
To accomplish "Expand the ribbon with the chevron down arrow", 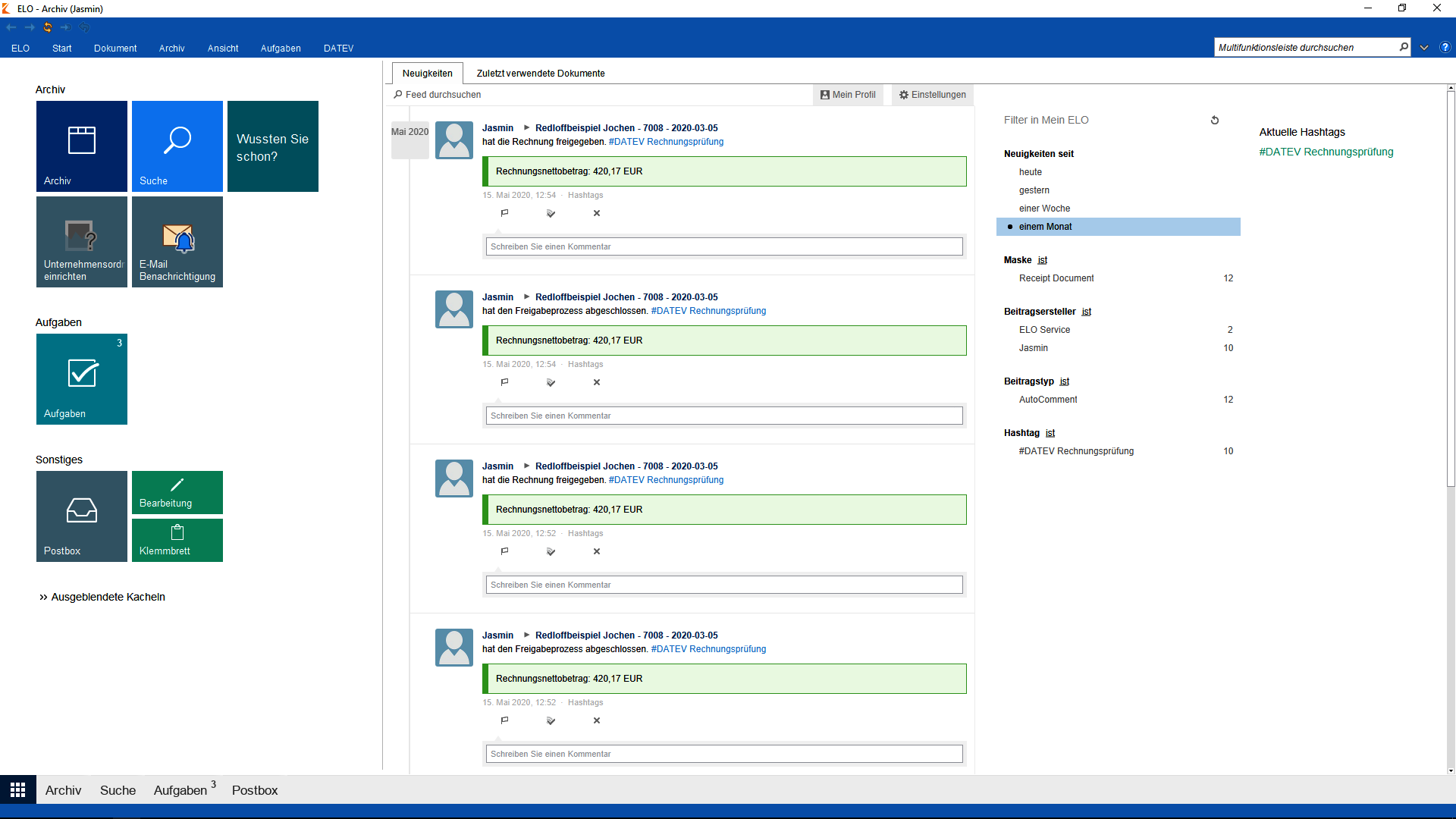I will click(1424, 47).
